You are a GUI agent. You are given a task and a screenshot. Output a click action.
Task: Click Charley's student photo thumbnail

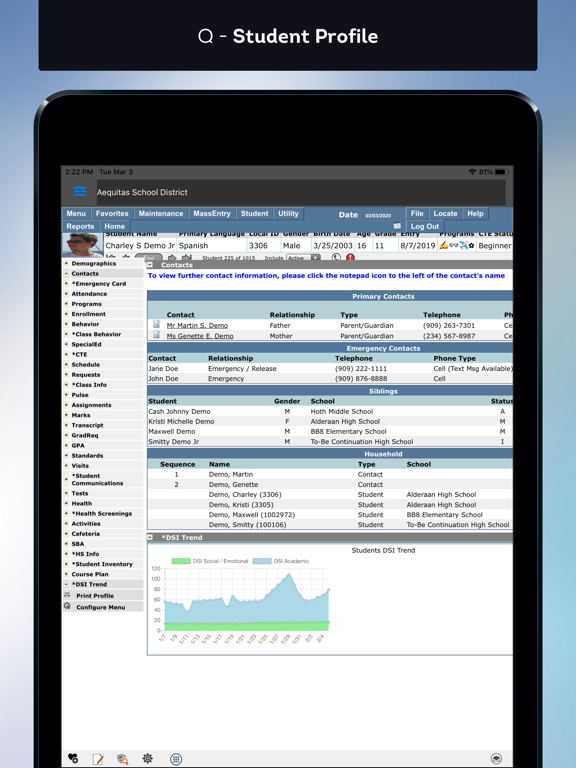[x=82, y=245]
